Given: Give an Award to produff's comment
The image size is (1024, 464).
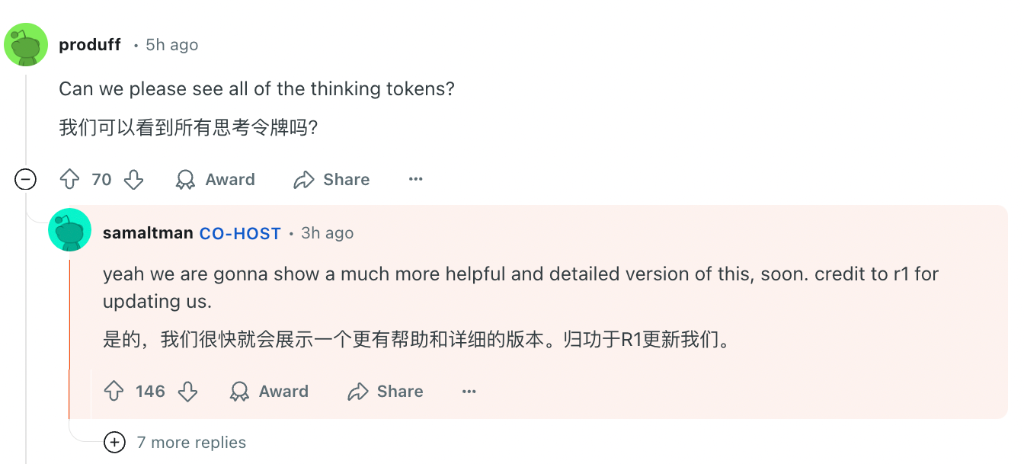Looking at the screenshot, I should click(215, 179).
